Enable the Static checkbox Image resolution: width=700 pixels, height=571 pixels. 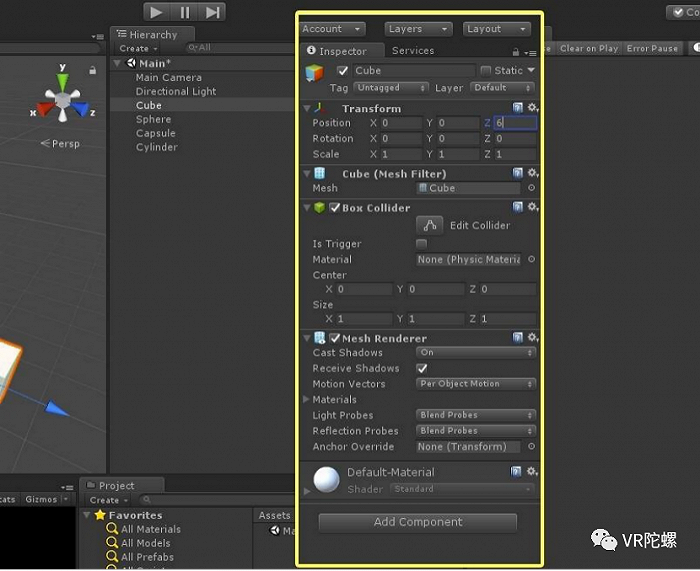coord(485,71)
